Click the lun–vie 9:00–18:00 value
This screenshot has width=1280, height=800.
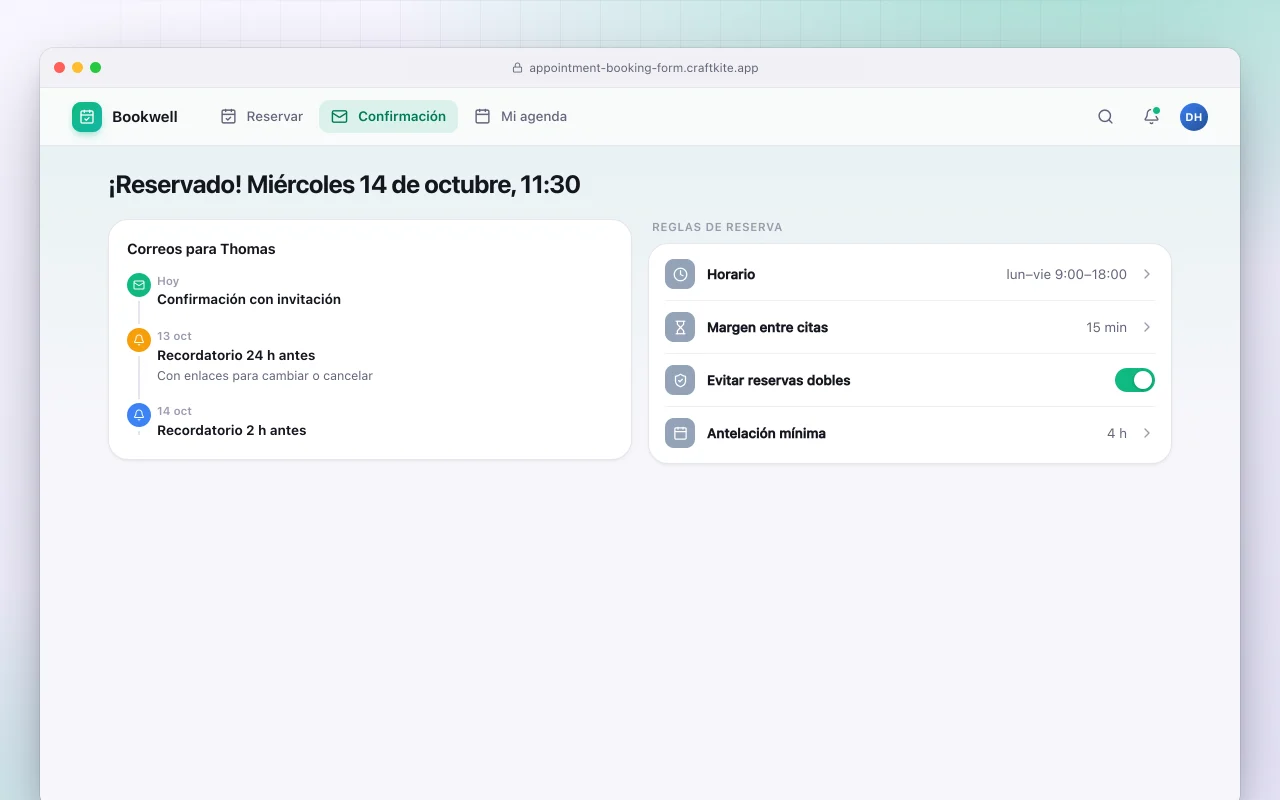[x=1066, y=274]
